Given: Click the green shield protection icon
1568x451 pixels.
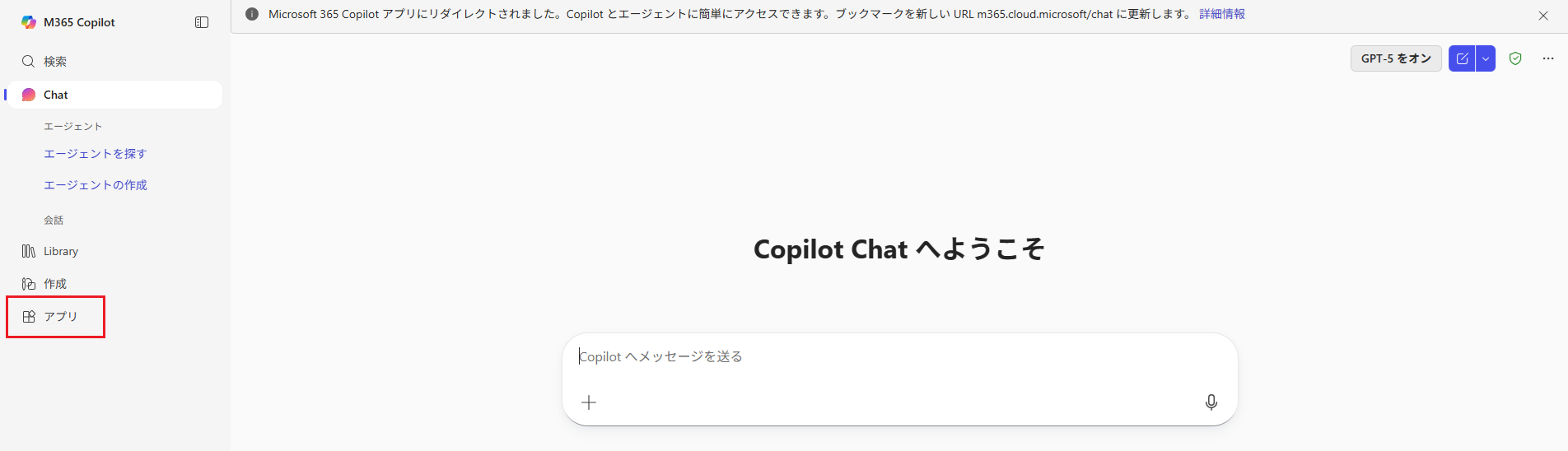Looking at the screenshot, I should tap(1515, 58).
